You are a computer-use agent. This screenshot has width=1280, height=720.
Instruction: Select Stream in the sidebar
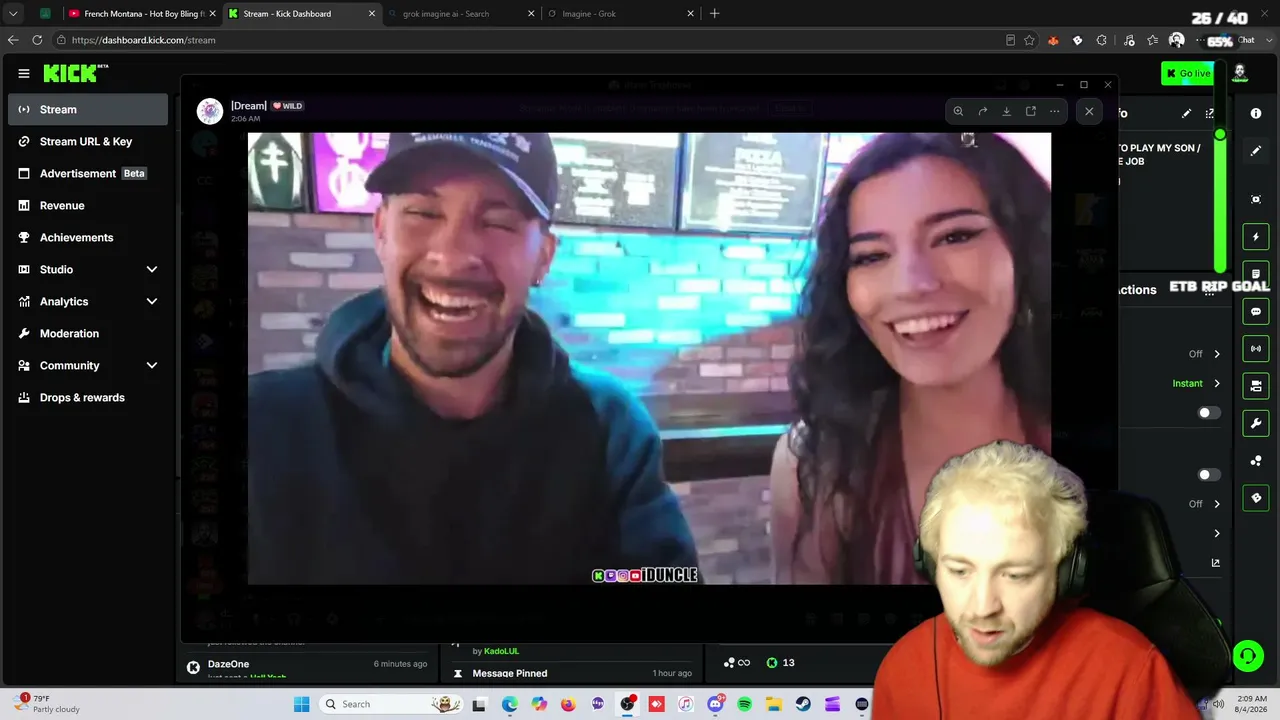tap(88, 109)
